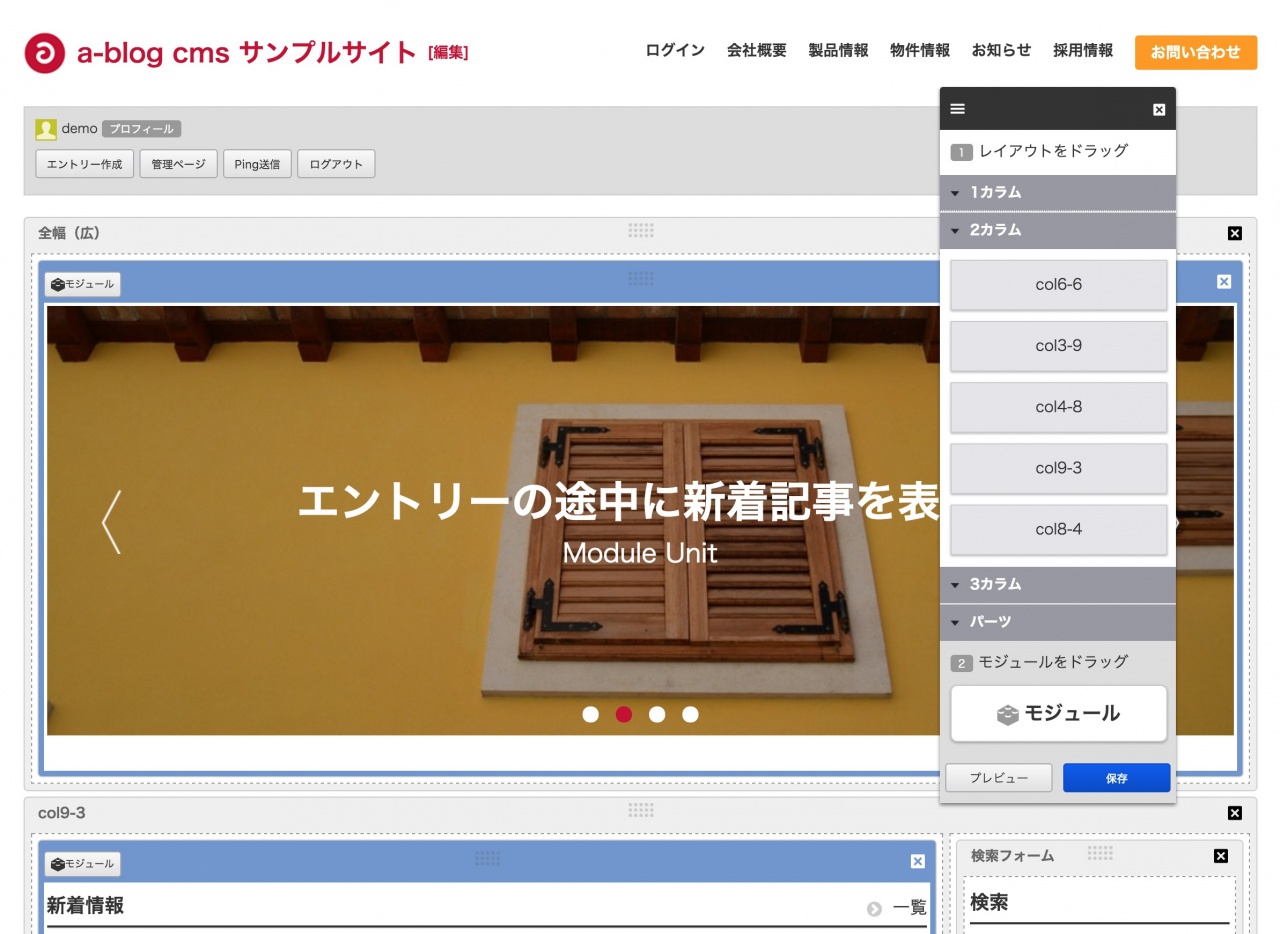Open 製品情報 in the navigation menu
The width and height of the screenshot is (1280, 934).
click(x=838, y=51)
